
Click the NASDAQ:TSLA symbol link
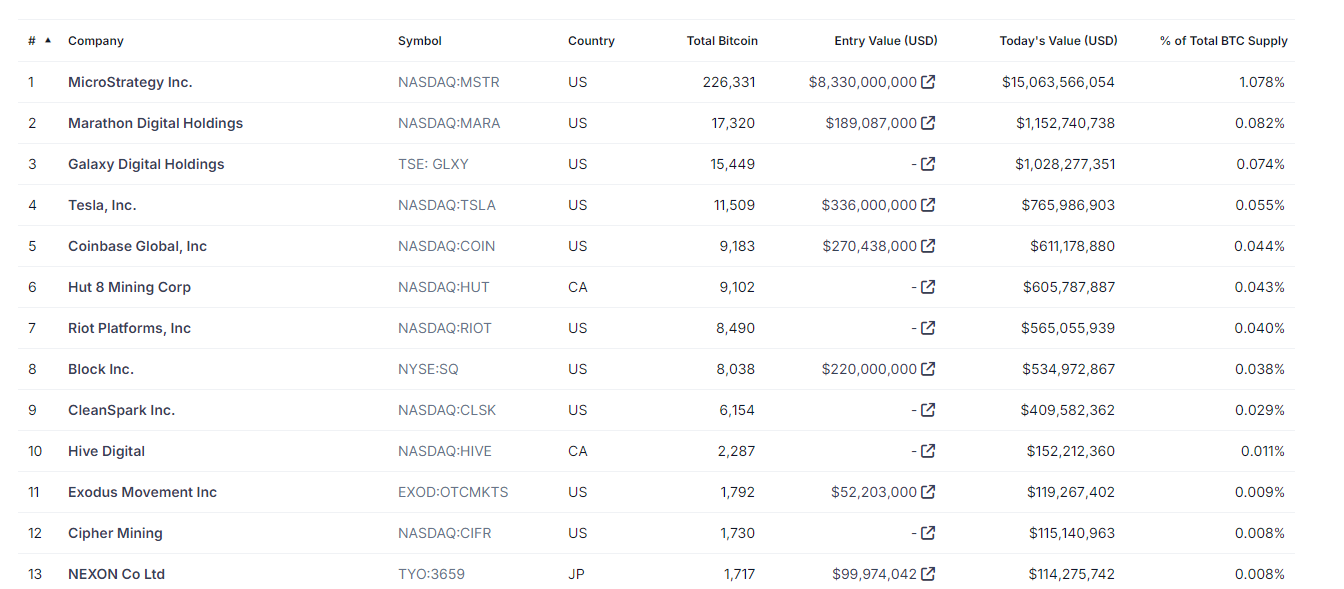[446, 205]
